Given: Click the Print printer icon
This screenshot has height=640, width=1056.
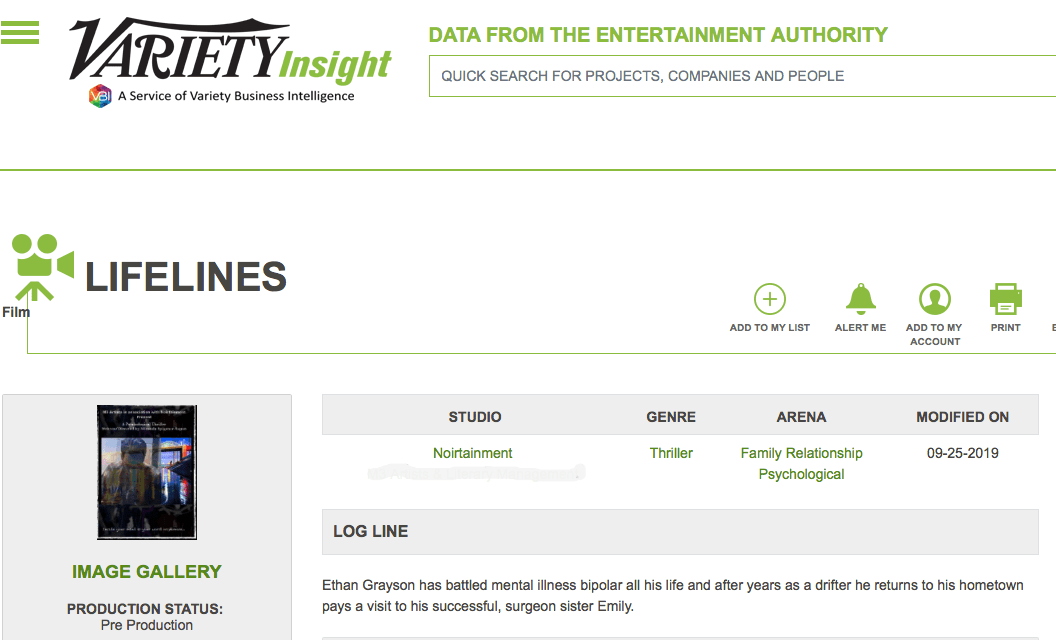Looking at the screenshot, I should pos(1005,299).
